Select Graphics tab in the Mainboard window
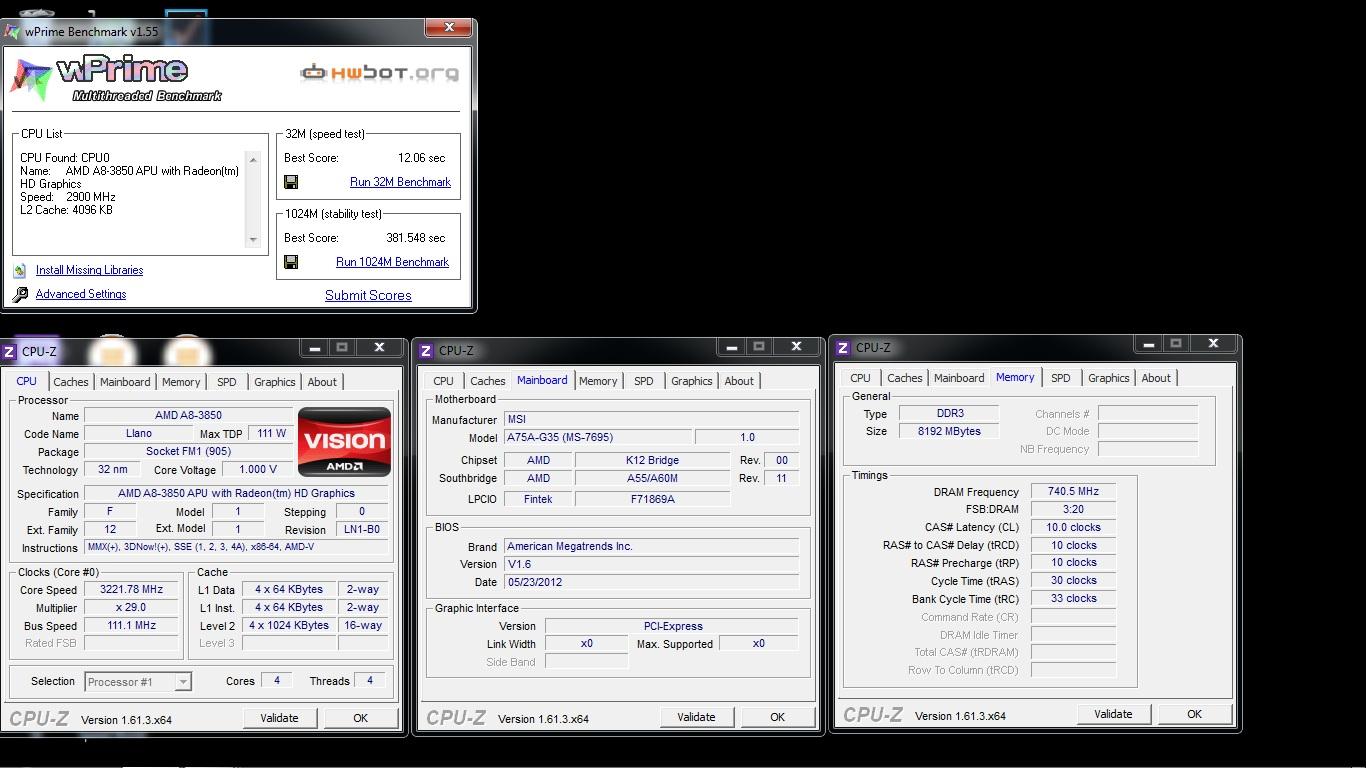Image resolution: width=1366 pixels, height=768 pixels. click(692, 381)
